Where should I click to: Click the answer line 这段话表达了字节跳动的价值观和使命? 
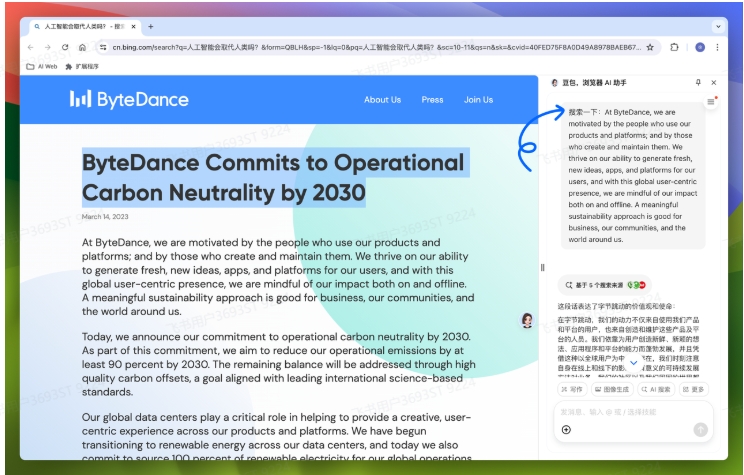[616, 306]
